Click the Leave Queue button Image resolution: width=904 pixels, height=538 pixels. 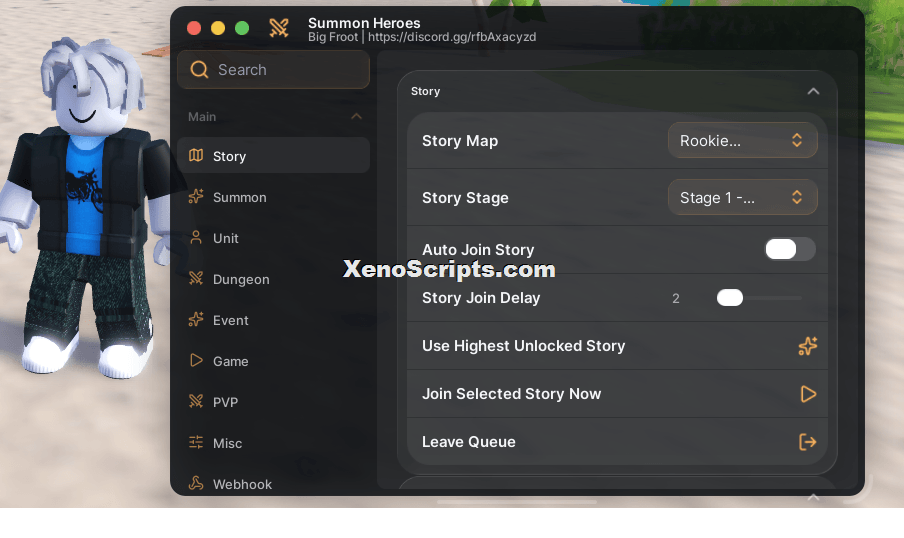pos(617,442)
